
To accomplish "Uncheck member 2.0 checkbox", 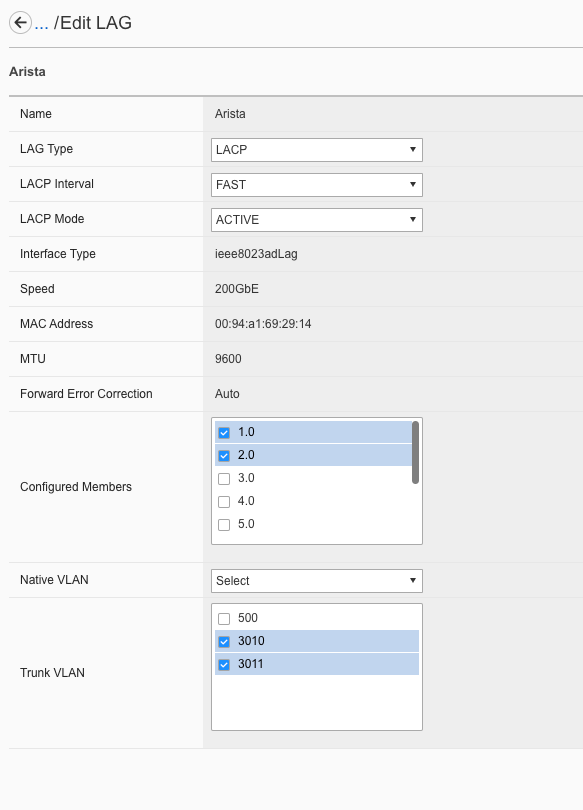I will (224, 456).
